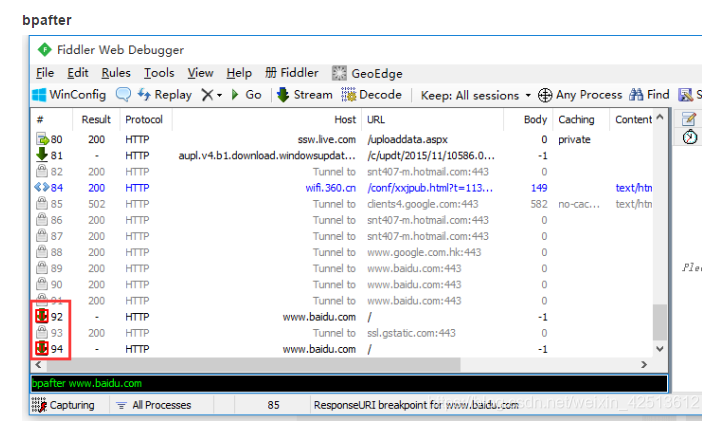Click the session 80 upload icon
Image resolution: width=709 pixels, height=421 pixels.
[x=42, y=139]
